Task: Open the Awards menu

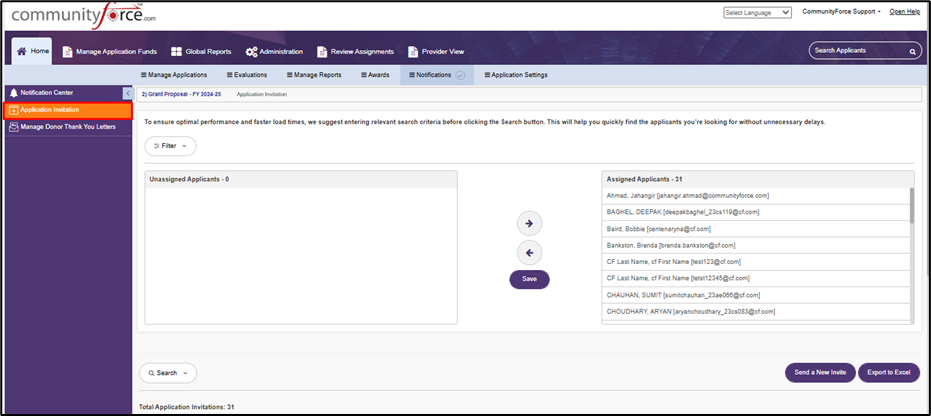Action: click(375, 75)
